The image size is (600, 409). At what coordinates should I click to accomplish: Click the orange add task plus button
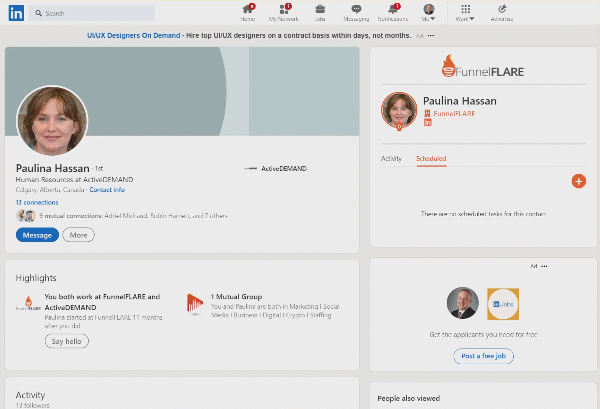point(579,181)
